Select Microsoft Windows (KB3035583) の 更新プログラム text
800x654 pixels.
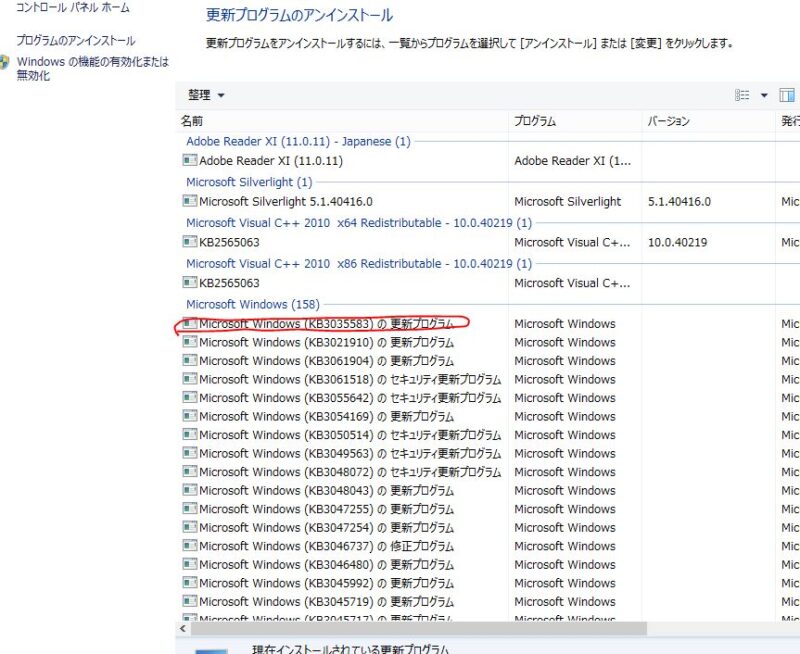coord(327,324)
